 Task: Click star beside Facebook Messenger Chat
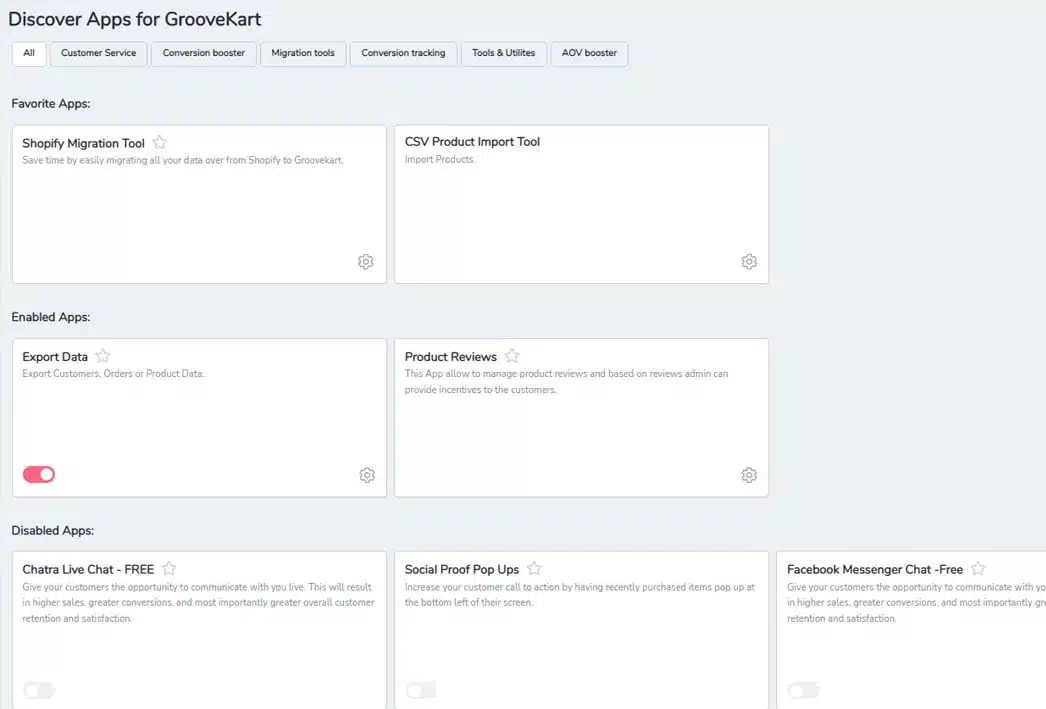(x=978, y=569)
